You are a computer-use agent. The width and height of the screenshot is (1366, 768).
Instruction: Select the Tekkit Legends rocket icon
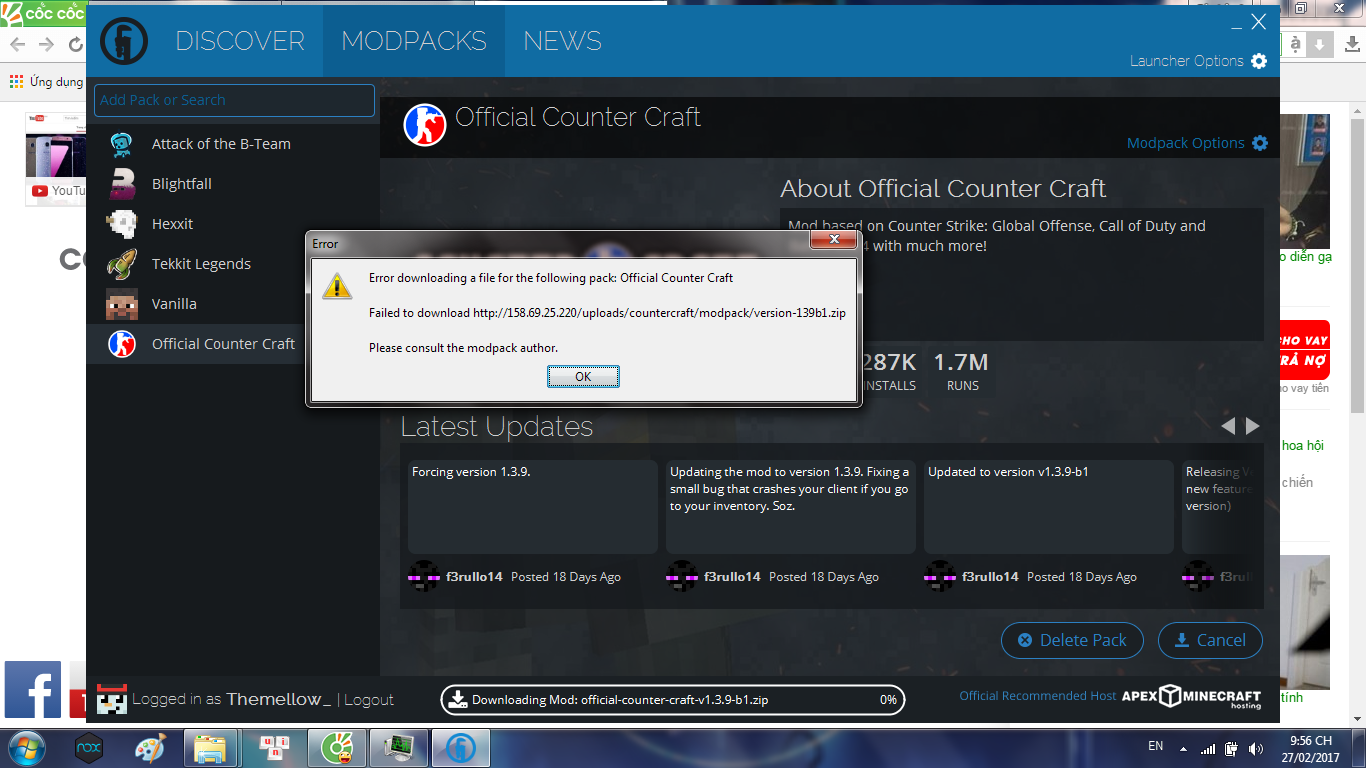(122, 264)
